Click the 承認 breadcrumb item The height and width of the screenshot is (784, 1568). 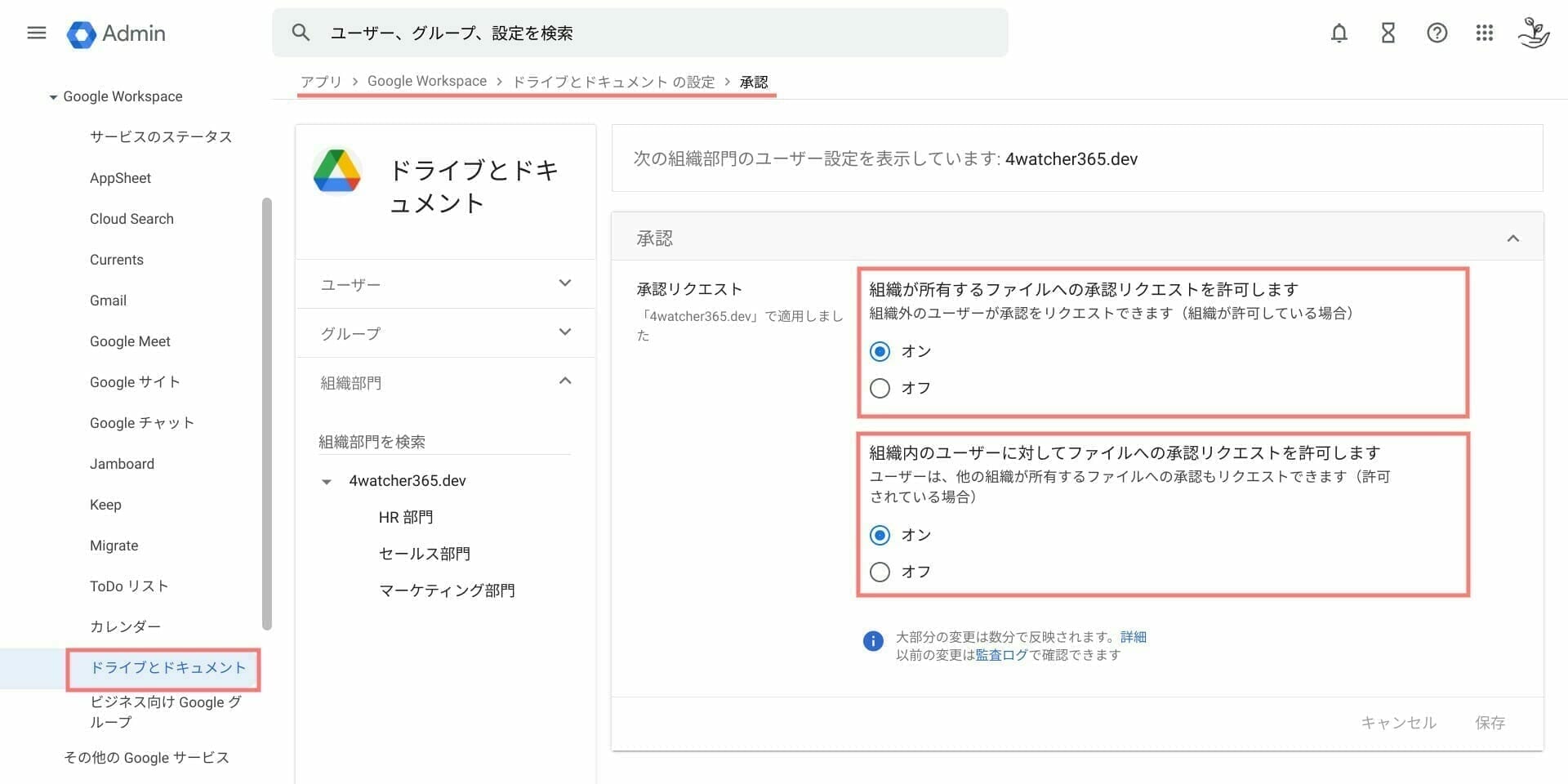[x=754, y=82]
